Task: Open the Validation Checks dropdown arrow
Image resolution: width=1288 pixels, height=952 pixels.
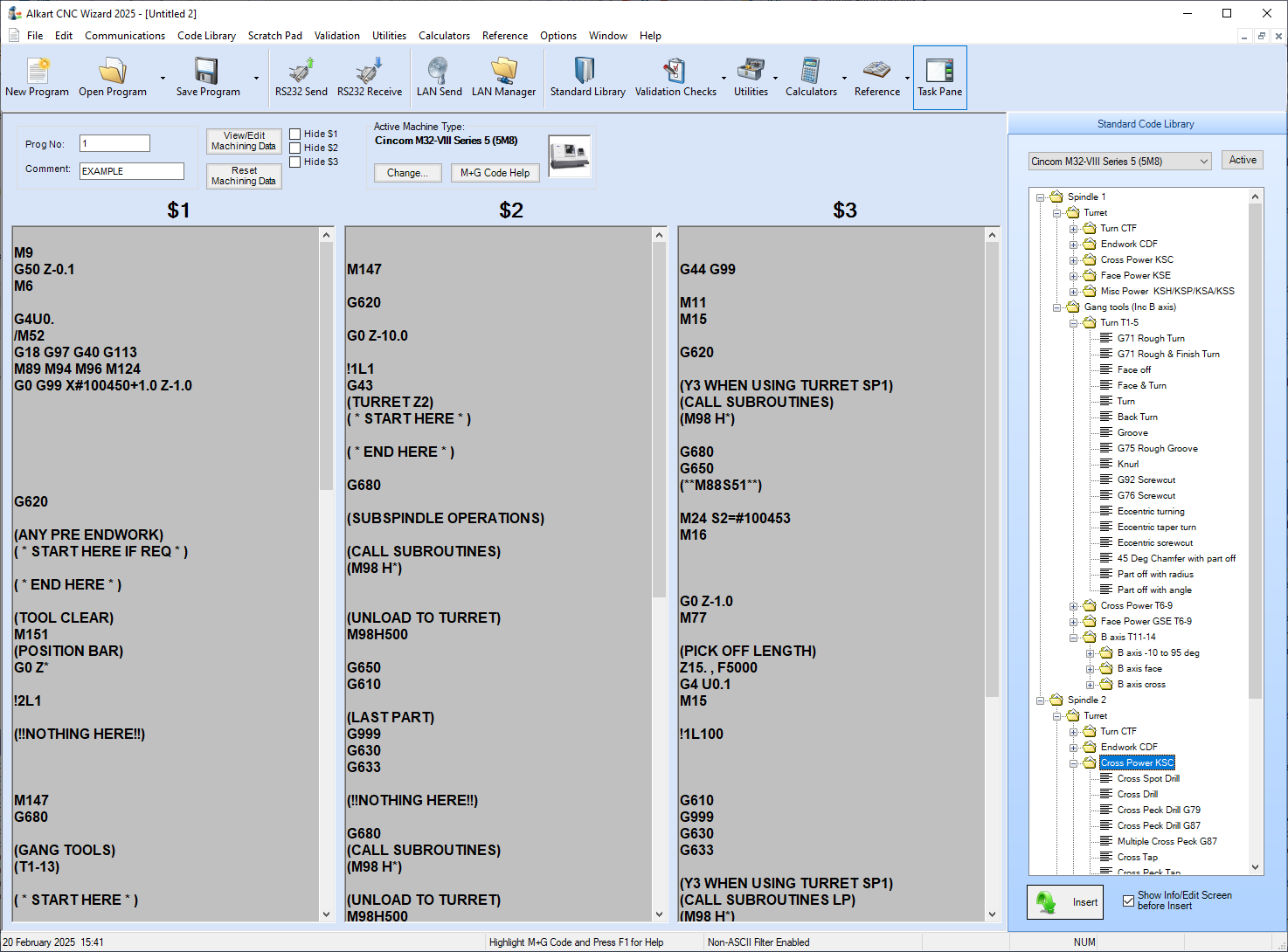Action: pyautogui.click(x=724, y=78)
